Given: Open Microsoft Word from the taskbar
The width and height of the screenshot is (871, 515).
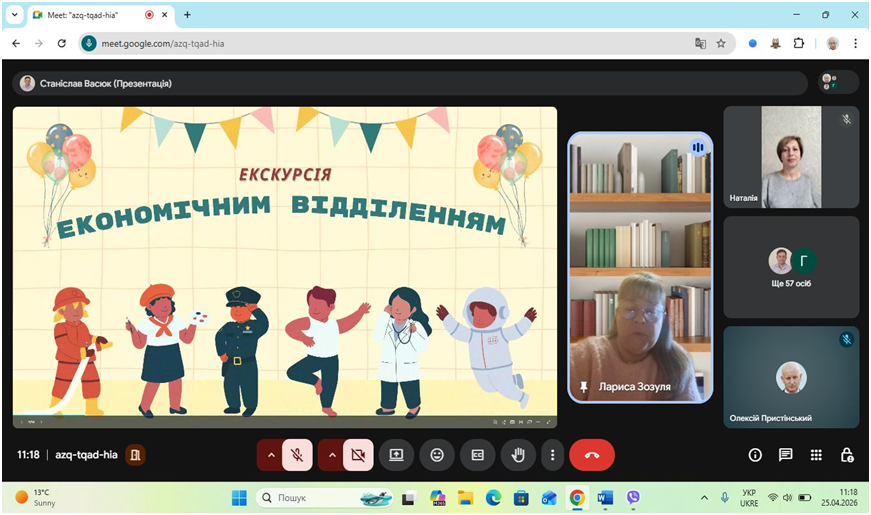Looking at the screenshot, I should (x=605, y=497).
